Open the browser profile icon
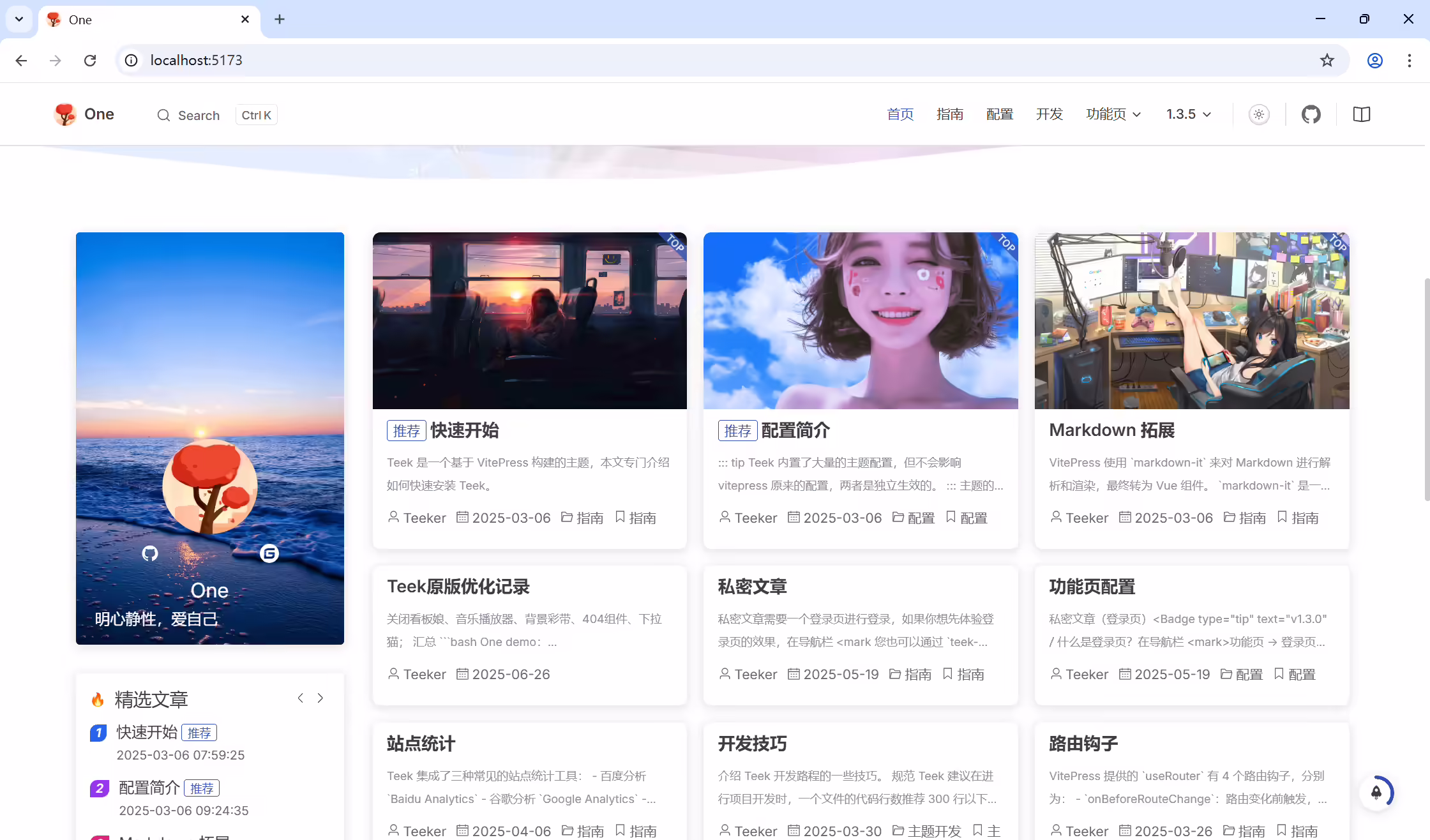Viewport: 1430px width, 840px height. 1375,60
